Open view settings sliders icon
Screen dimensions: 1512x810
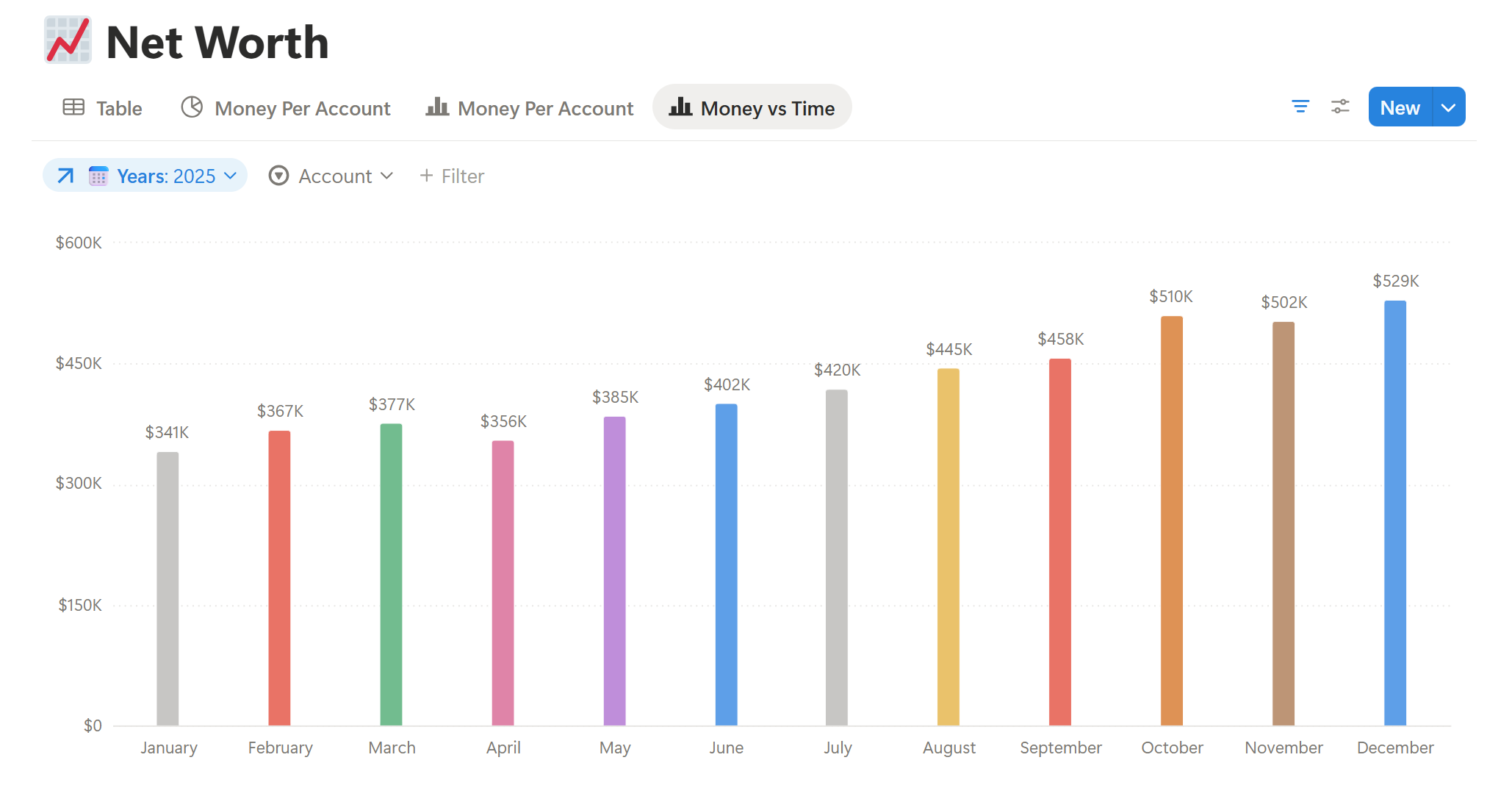coord(1340,107)
